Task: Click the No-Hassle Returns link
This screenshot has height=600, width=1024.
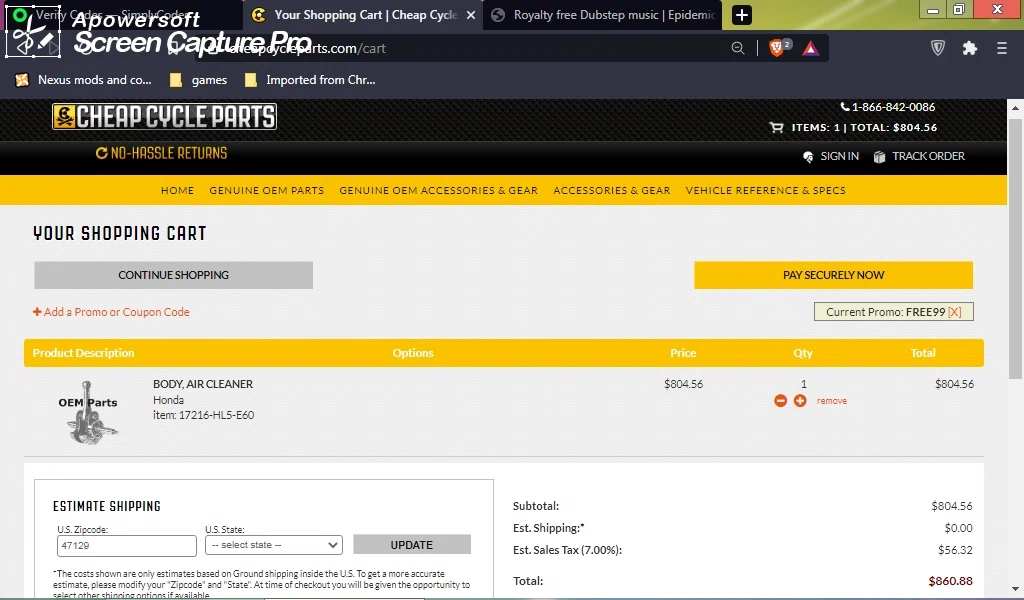Action: (161, 153)
